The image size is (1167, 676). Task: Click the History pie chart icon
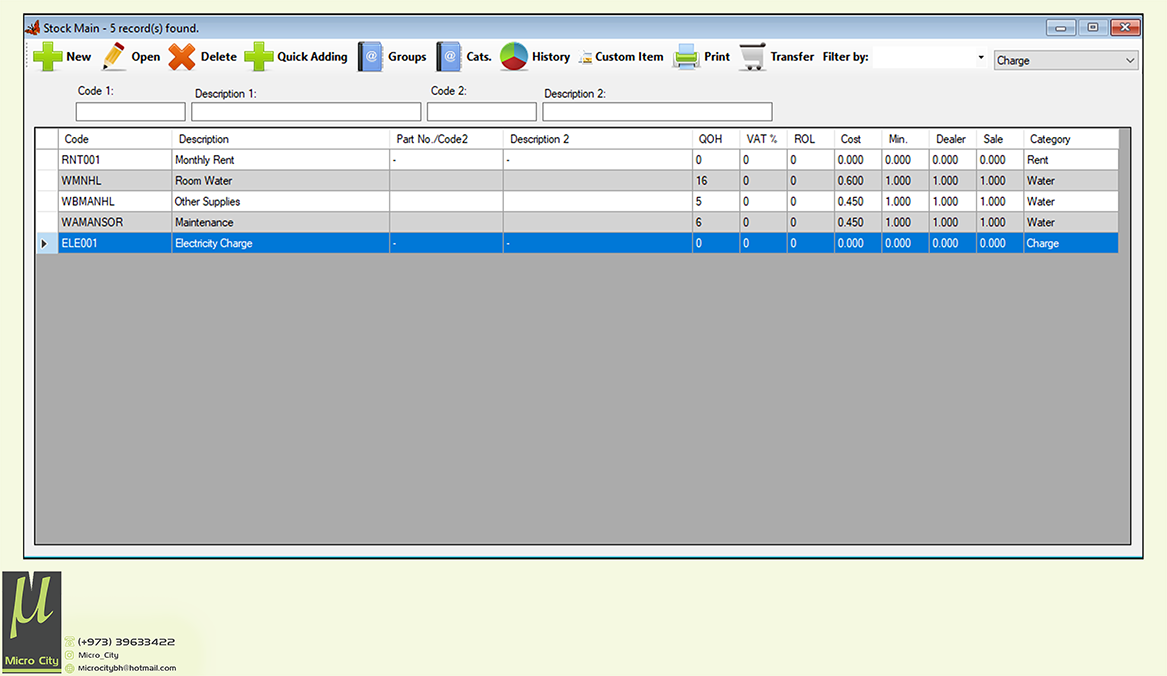click(x=514, y=57)
